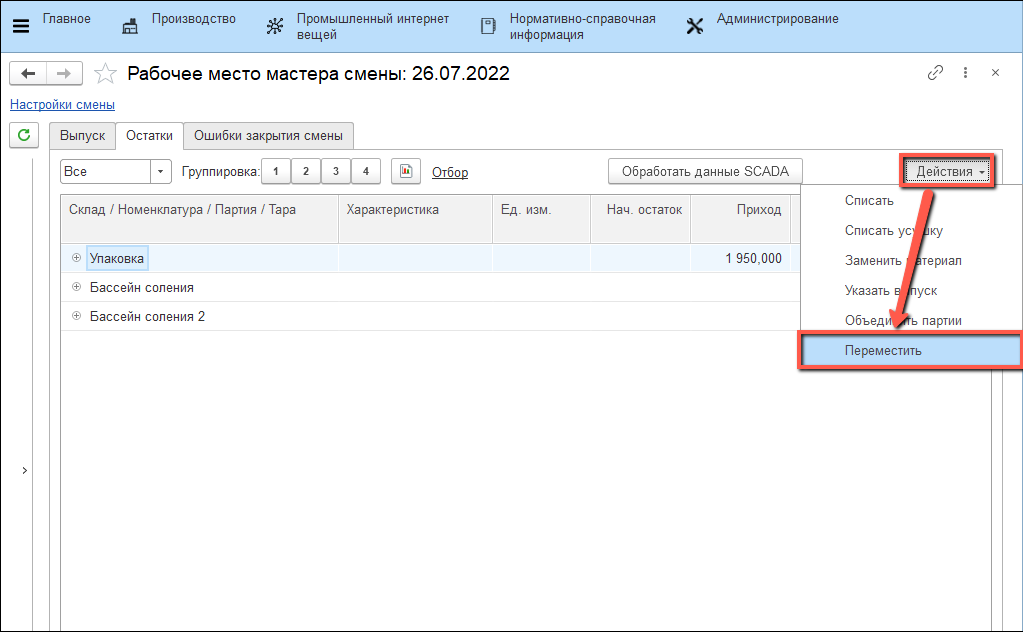Copy link using the chain icon
The height and width of the screenshot is (632, 1023).
(x=935, y=73)
